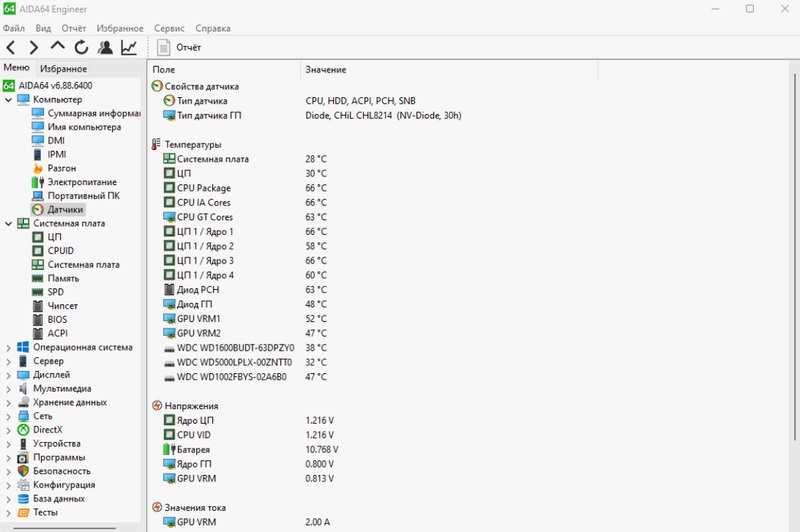Screen dimensions: 800x532
Task: Open the Вид menu
Action: click(x=43, y=29)
